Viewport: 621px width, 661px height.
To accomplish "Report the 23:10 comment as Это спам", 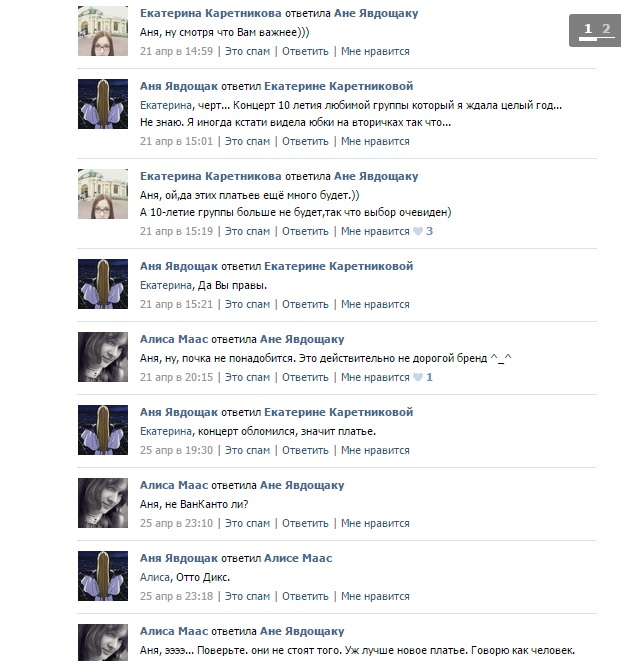I will click(247, 524).
